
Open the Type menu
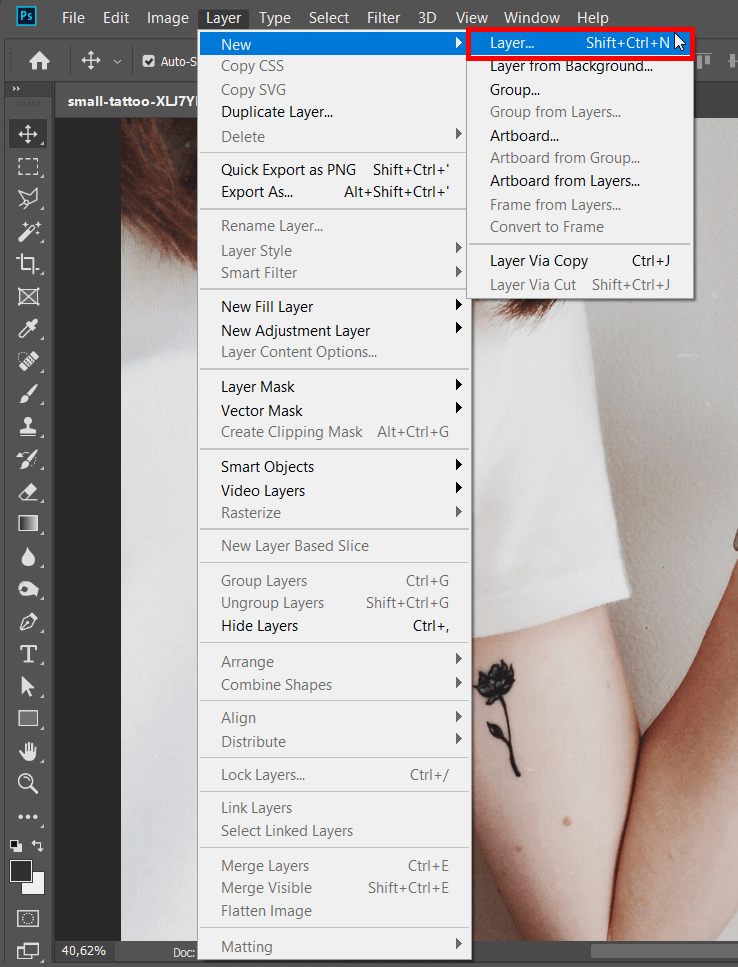click(274, 18)
